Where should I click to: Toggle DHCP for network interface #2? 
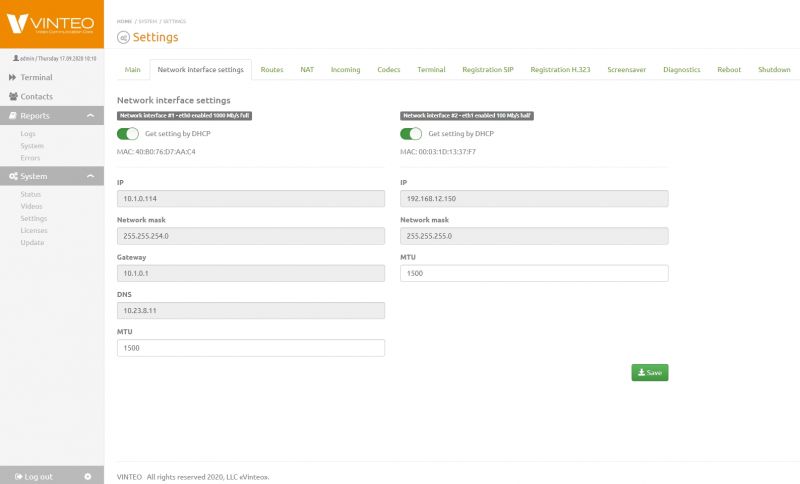click(x=411, y=134)
